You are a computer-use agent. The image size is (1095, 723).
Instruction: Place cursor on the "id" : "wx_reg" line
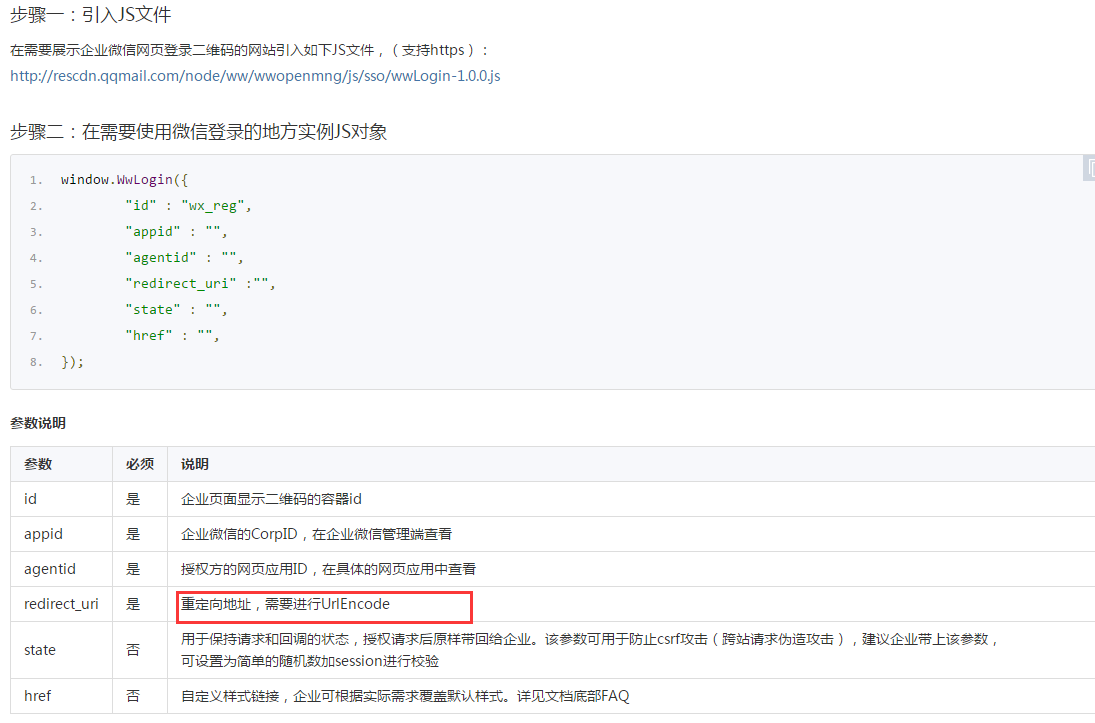tap(188, 206)
